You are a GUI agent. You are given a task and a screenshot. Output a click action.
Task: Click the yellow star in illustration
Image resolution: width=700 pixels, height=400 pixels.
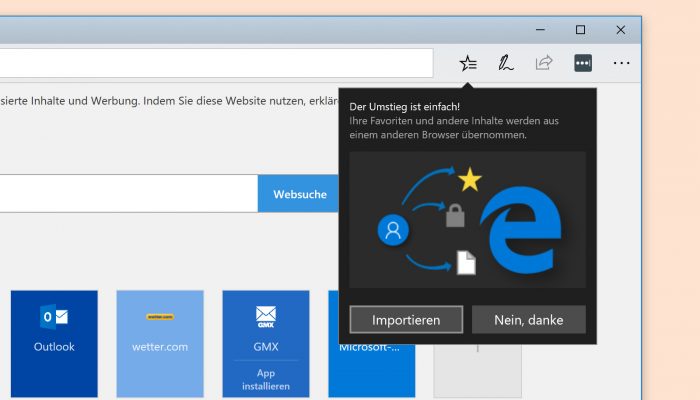[470, 179]
